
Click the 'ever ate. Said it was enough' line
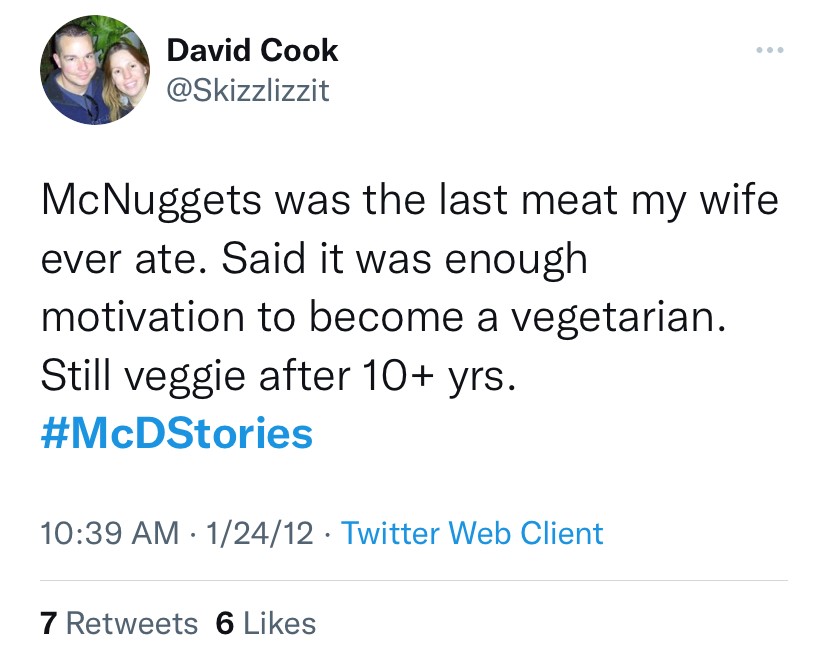[x=314, y=258]
